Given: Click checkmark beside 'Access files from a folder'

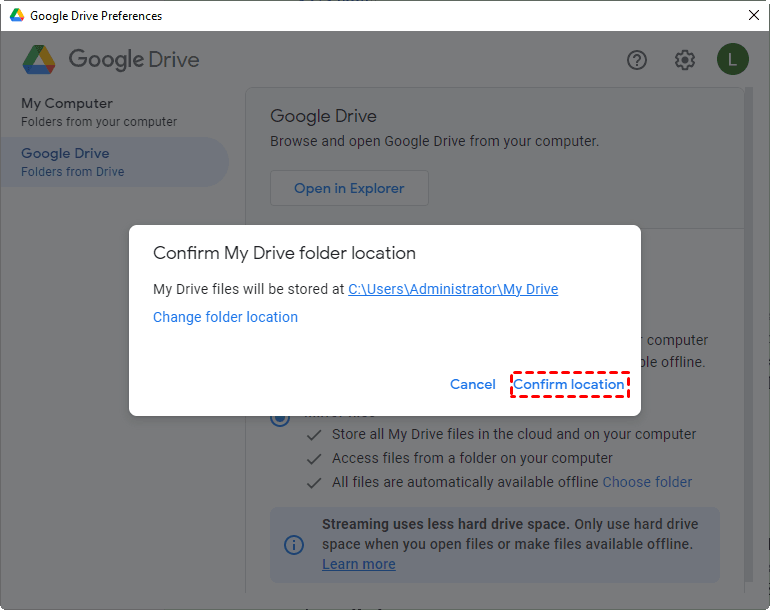Looking at the screenshot, I should tap(314, 459).
